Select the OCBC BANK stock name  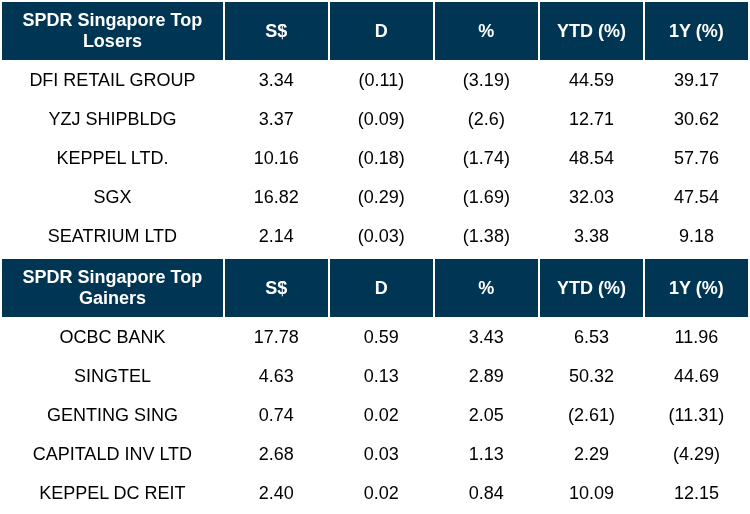[x=112, y=337]
